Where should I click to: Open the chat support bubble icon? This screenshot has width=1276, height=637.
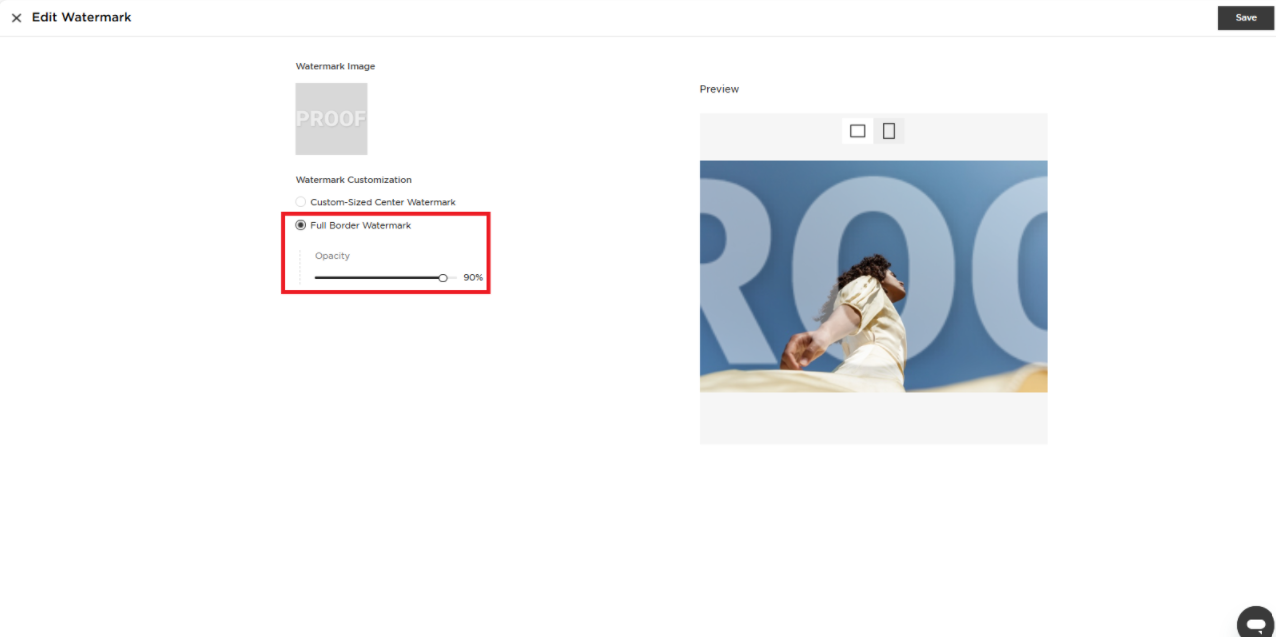coord(1254,622)
